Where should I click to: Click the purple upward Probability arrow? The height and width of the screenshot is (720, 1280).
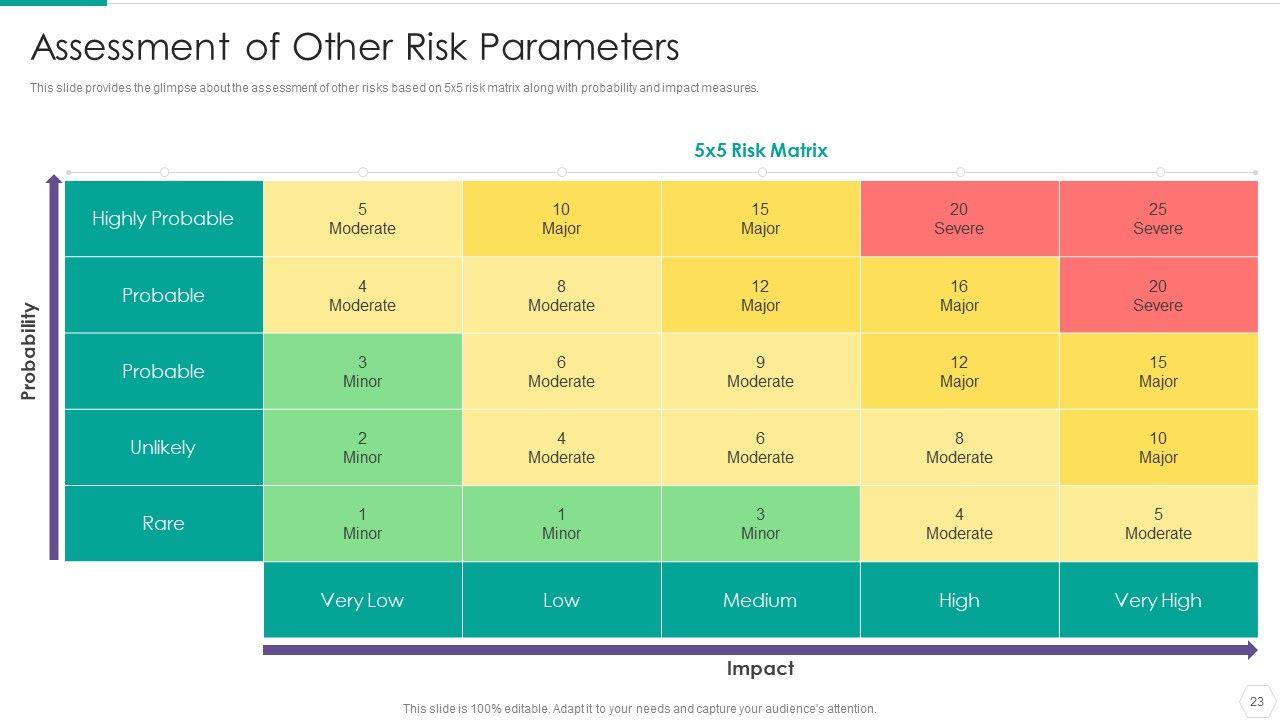pyautogui.click(x=54, y=370)
